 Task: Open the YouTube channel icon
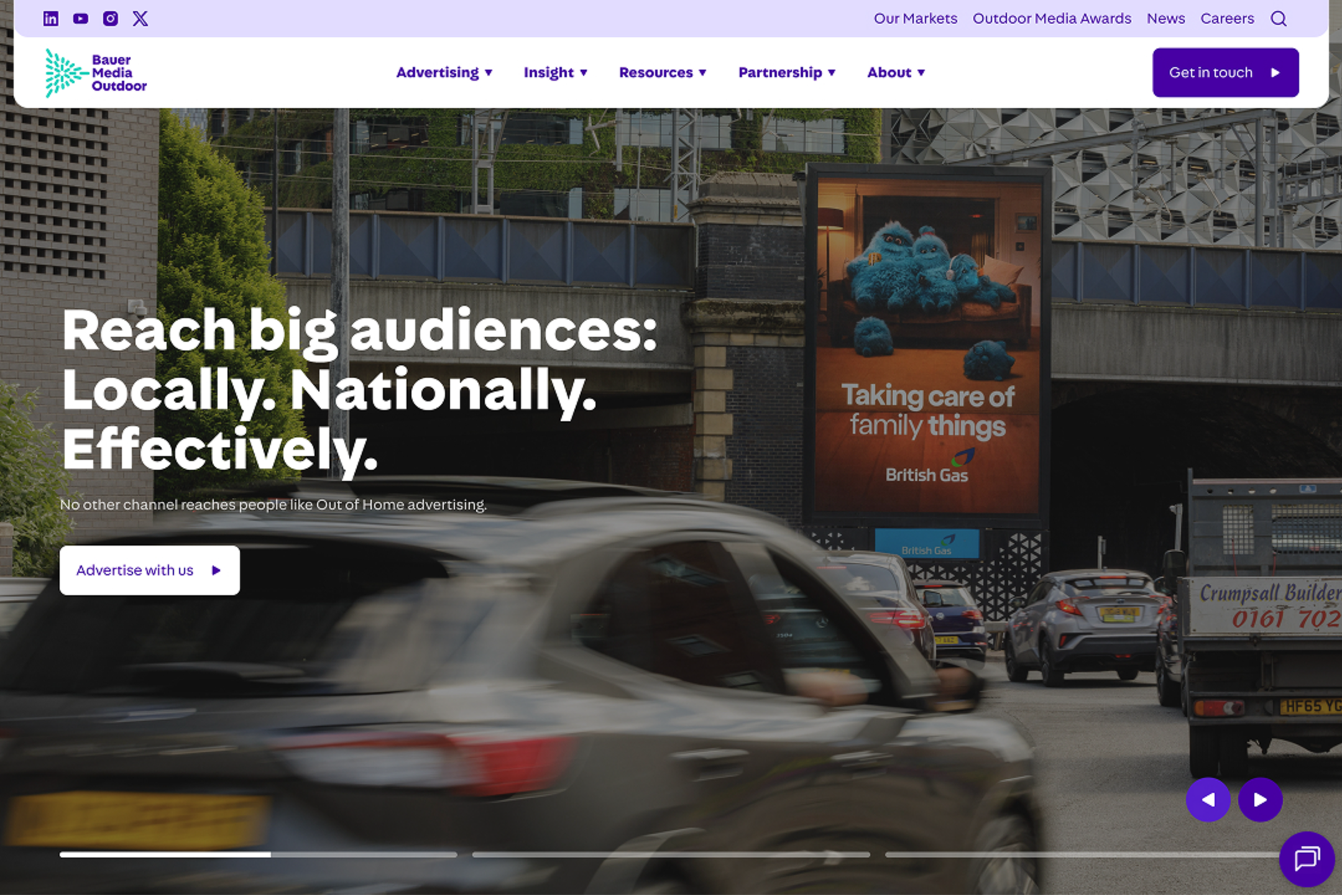(80, 19)
